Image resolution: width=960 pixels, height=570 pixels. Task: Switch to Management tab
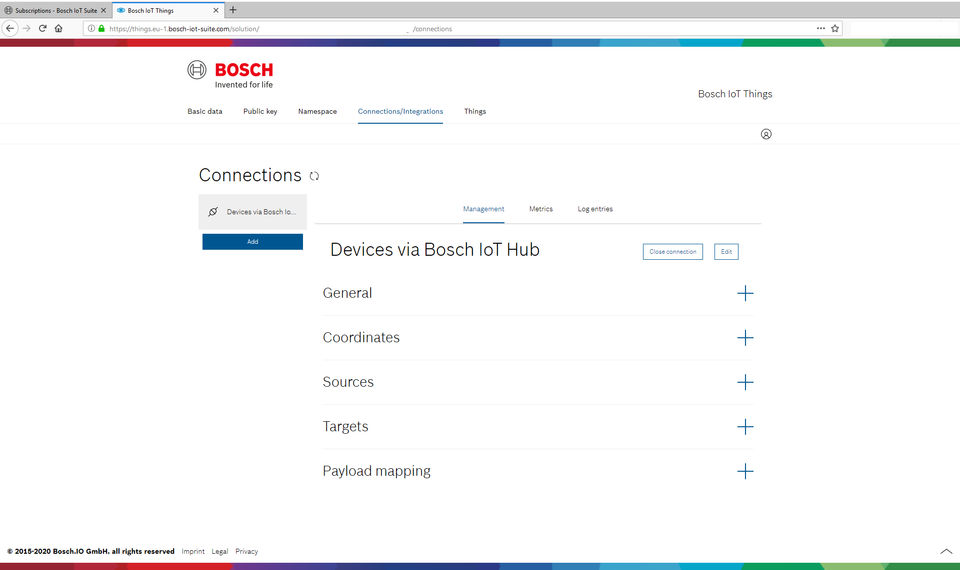coord(484,209)
